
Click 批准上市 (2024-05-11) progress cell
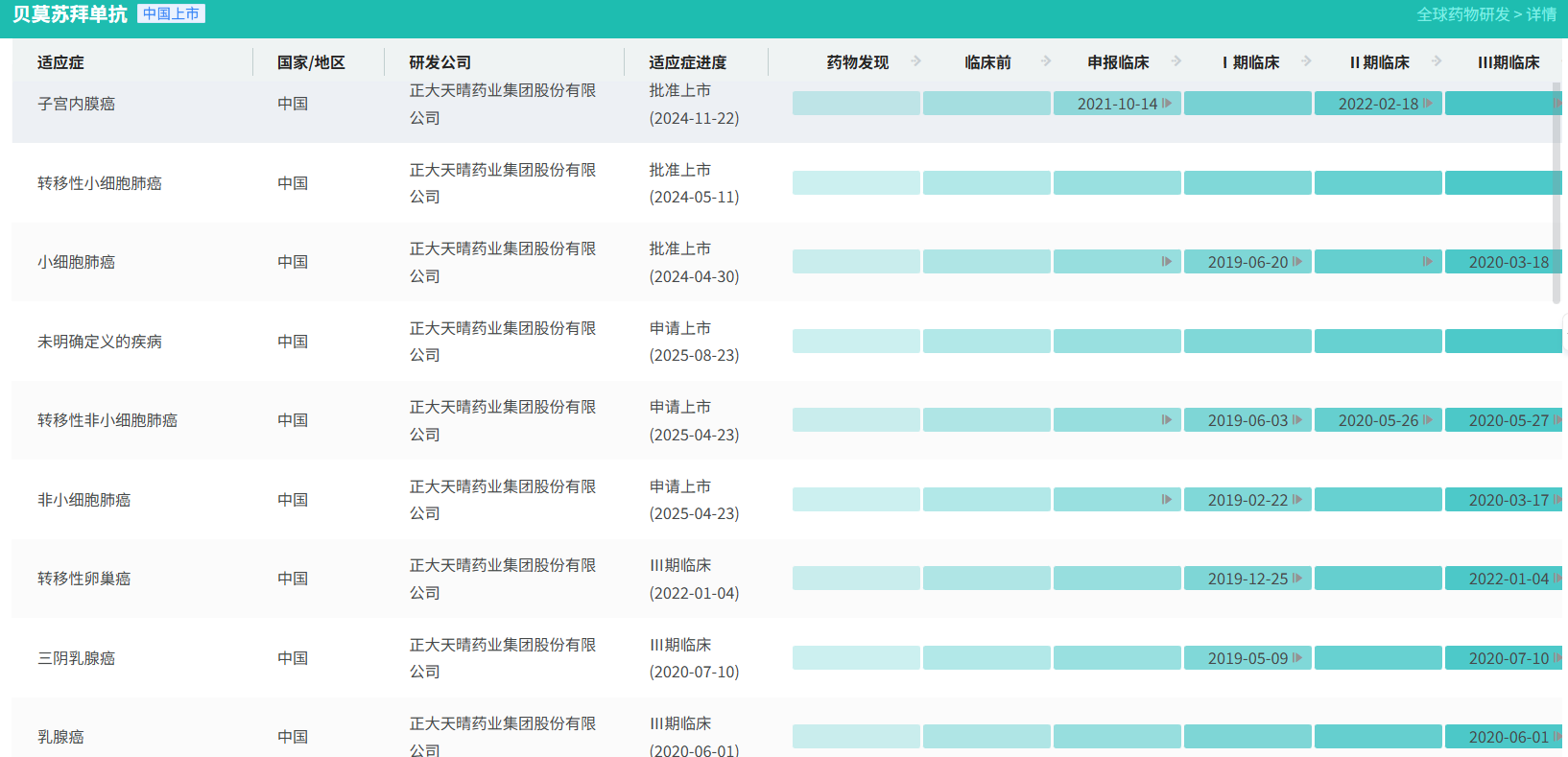click(x=694, y=183)
